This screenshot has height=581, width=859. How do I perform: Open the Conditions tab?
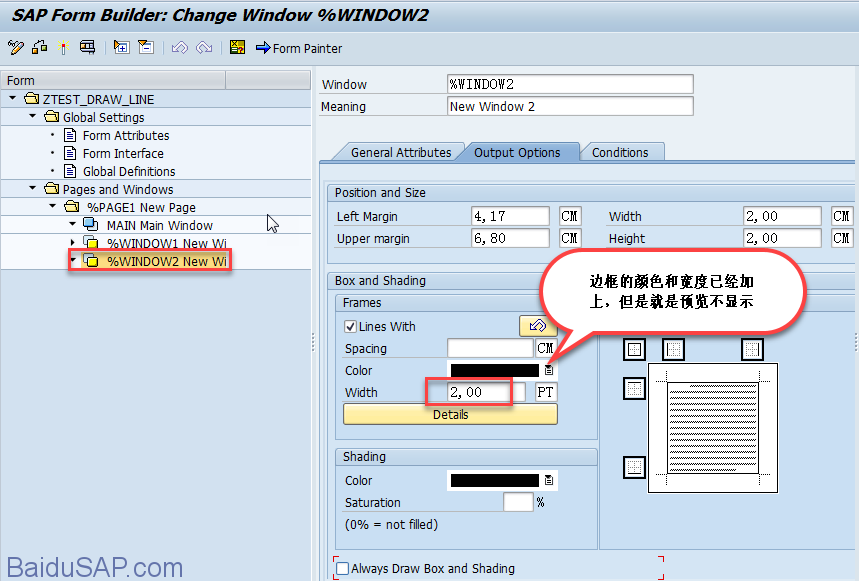[620, 152]
